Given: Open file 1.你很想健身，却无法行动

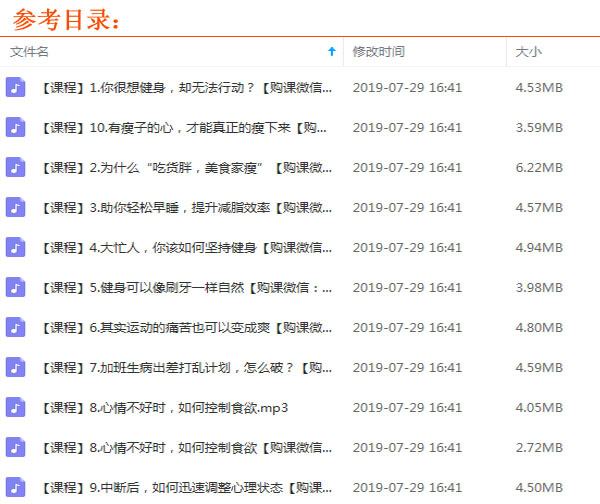Looking at the screenshot, I should 185,87.
